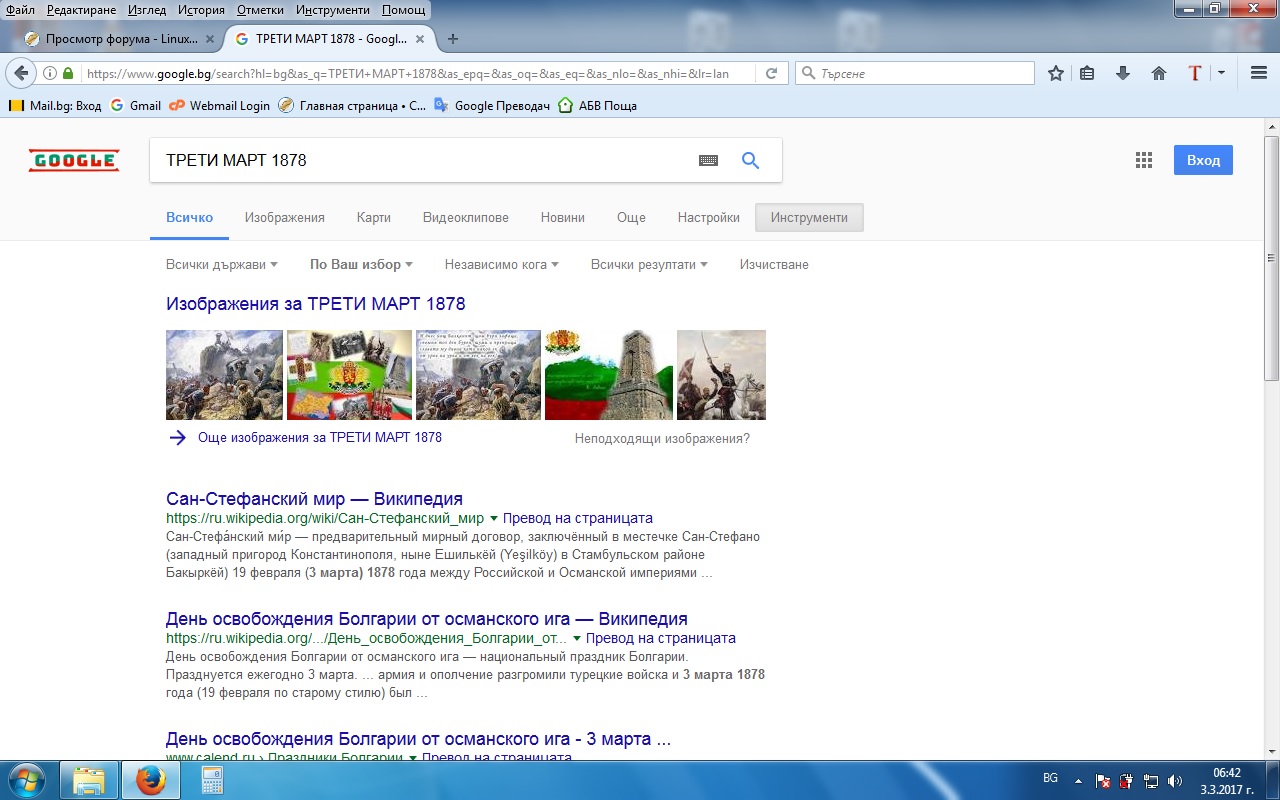Close the Просмотр форума tab
Screen dimensions: 1280x800
(209, 39)
